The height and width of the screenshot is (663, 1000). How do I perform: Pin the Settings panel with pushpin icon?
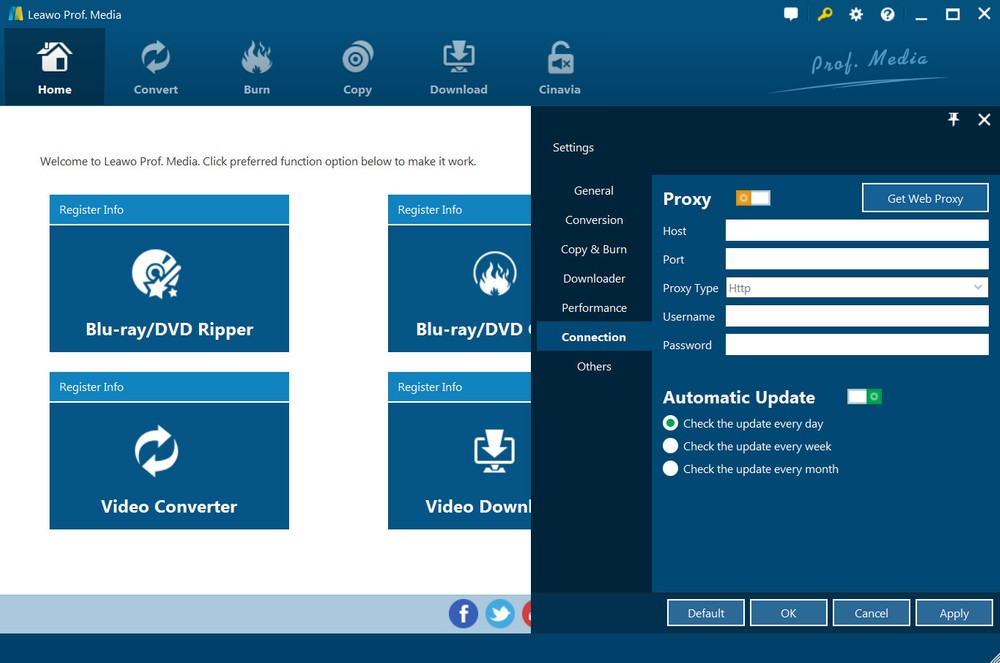click(x=953, y=120)
